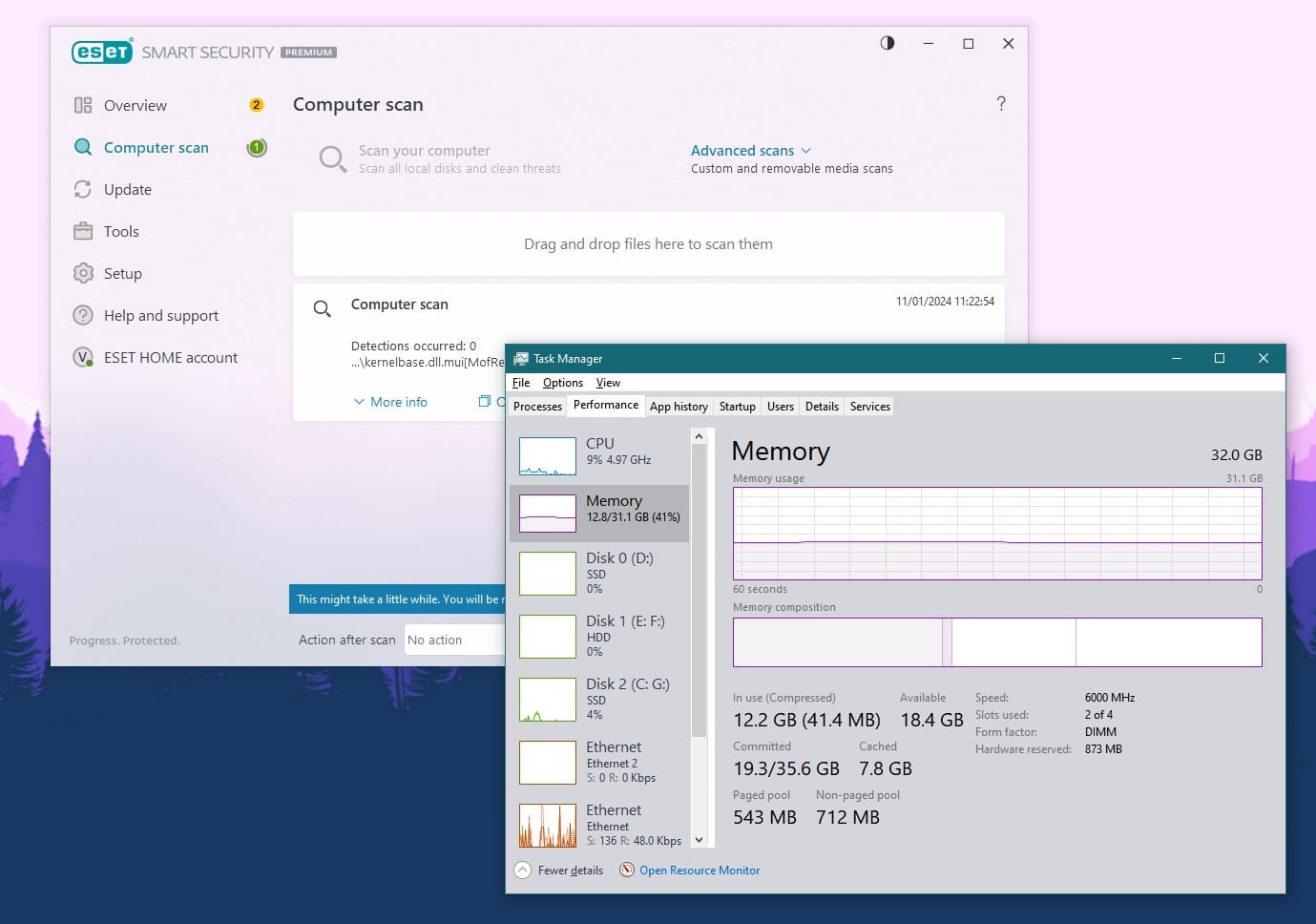This screenshot has width=1316, height=924.
Task: Switch to the App history tab
Action: 679,407
